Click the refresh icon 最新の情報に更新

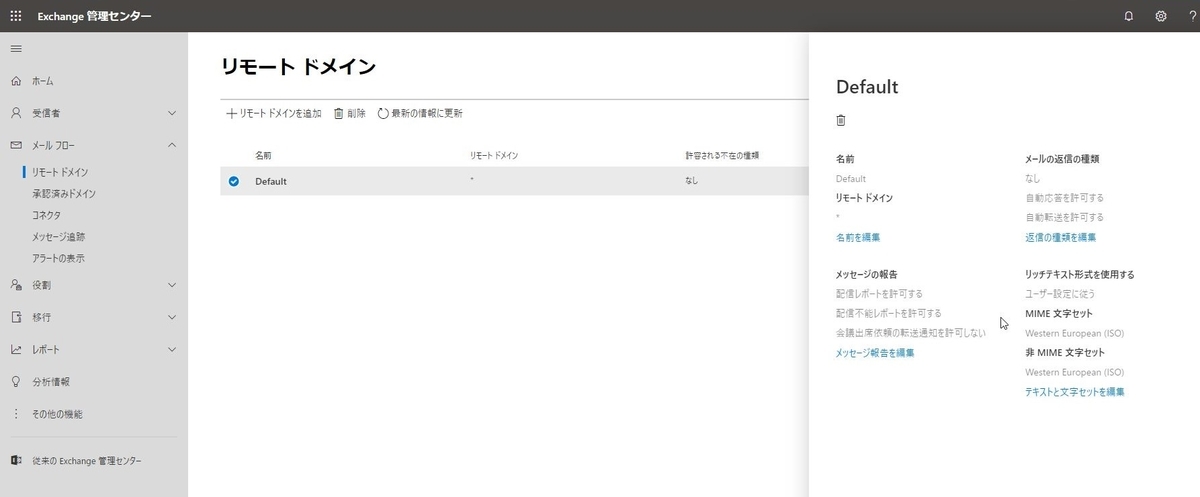pos(383,114)
